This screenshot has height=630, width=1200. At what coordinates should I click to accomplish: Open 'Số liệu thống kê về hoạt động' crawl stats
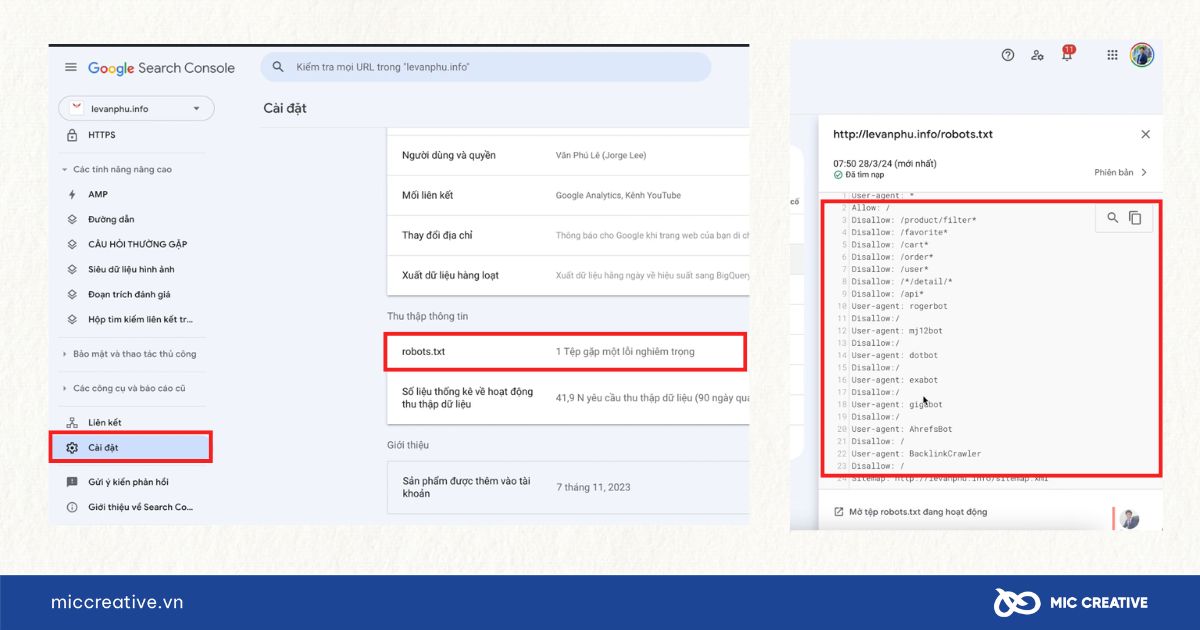568,397
